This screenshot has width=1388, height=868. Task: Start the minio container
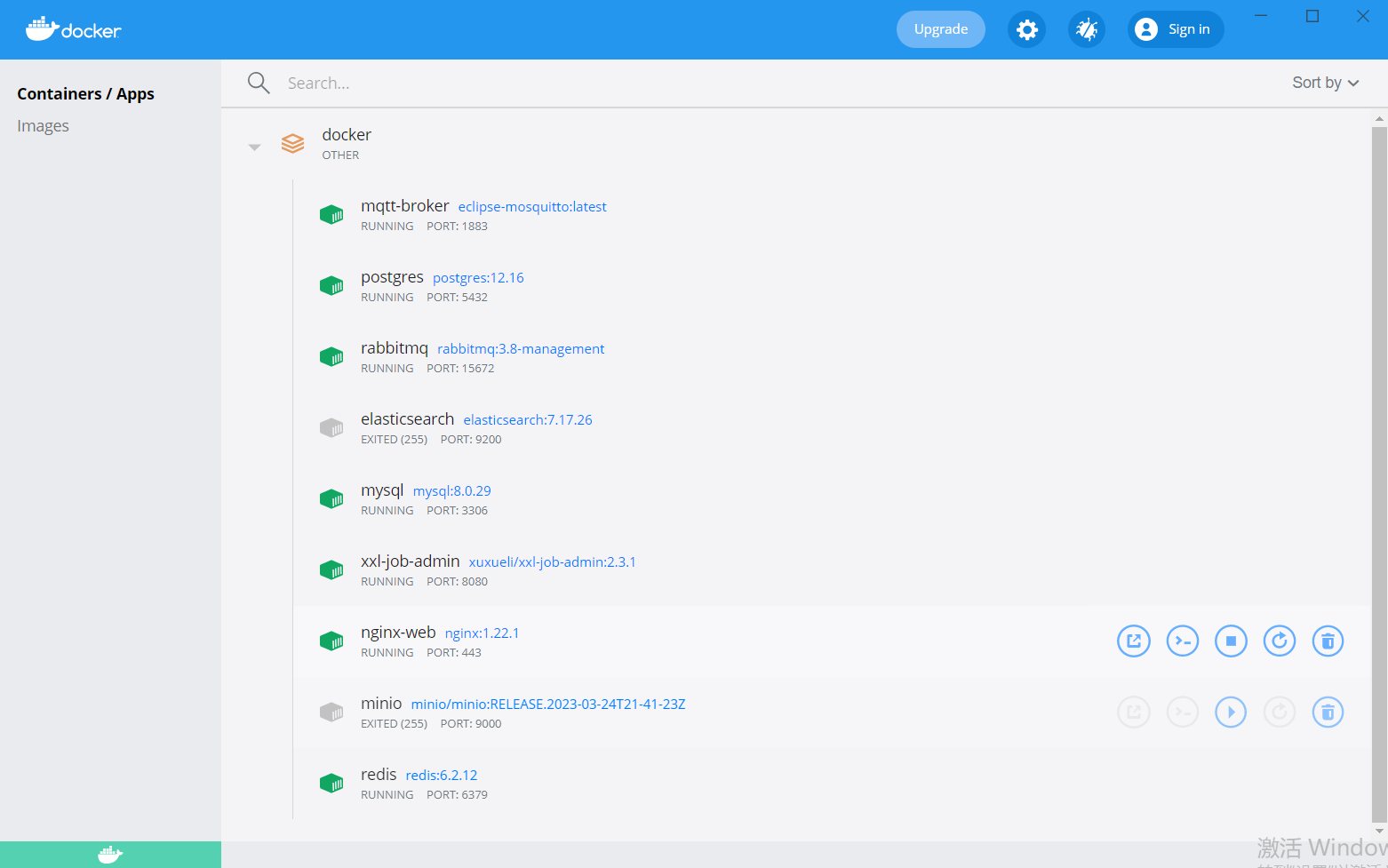(1231, 712)
